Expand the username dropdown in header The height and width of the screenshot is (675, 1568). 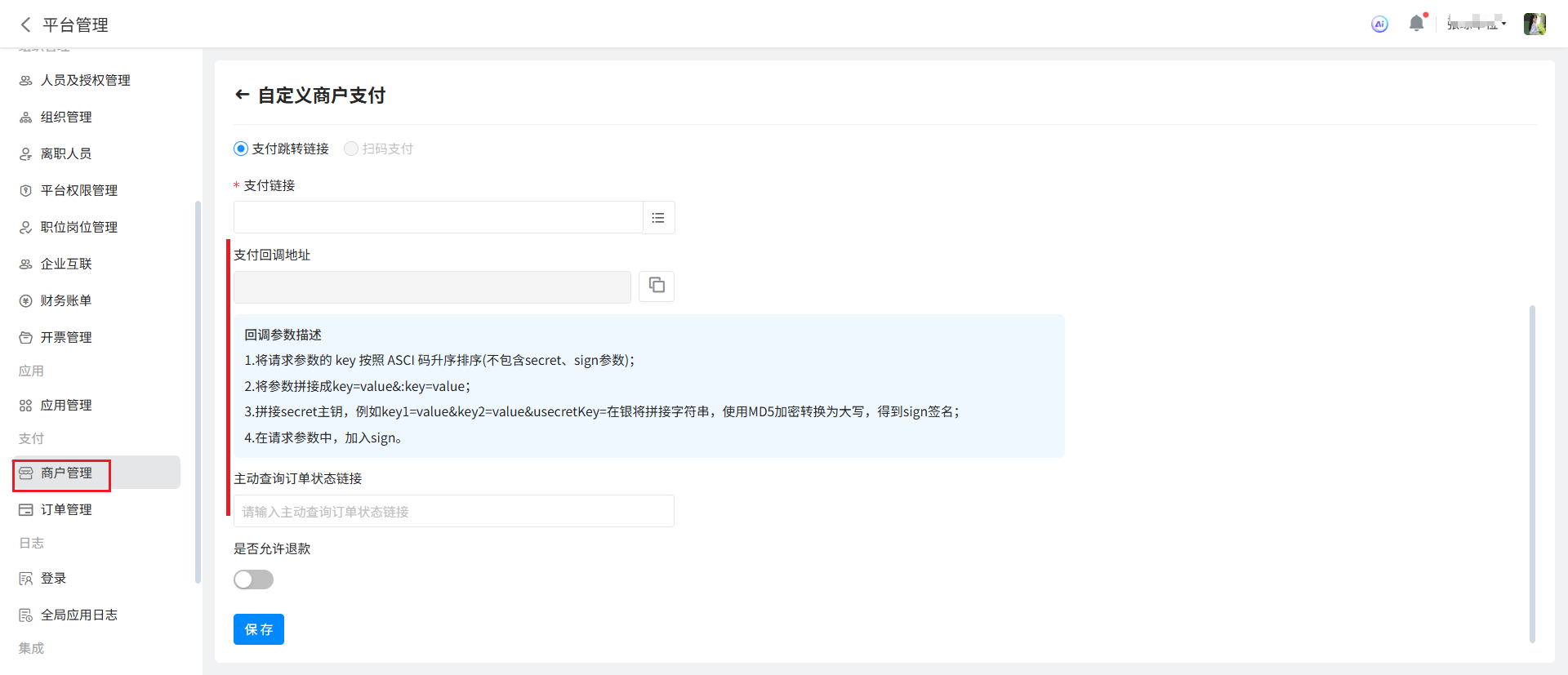click(1477, 24)
